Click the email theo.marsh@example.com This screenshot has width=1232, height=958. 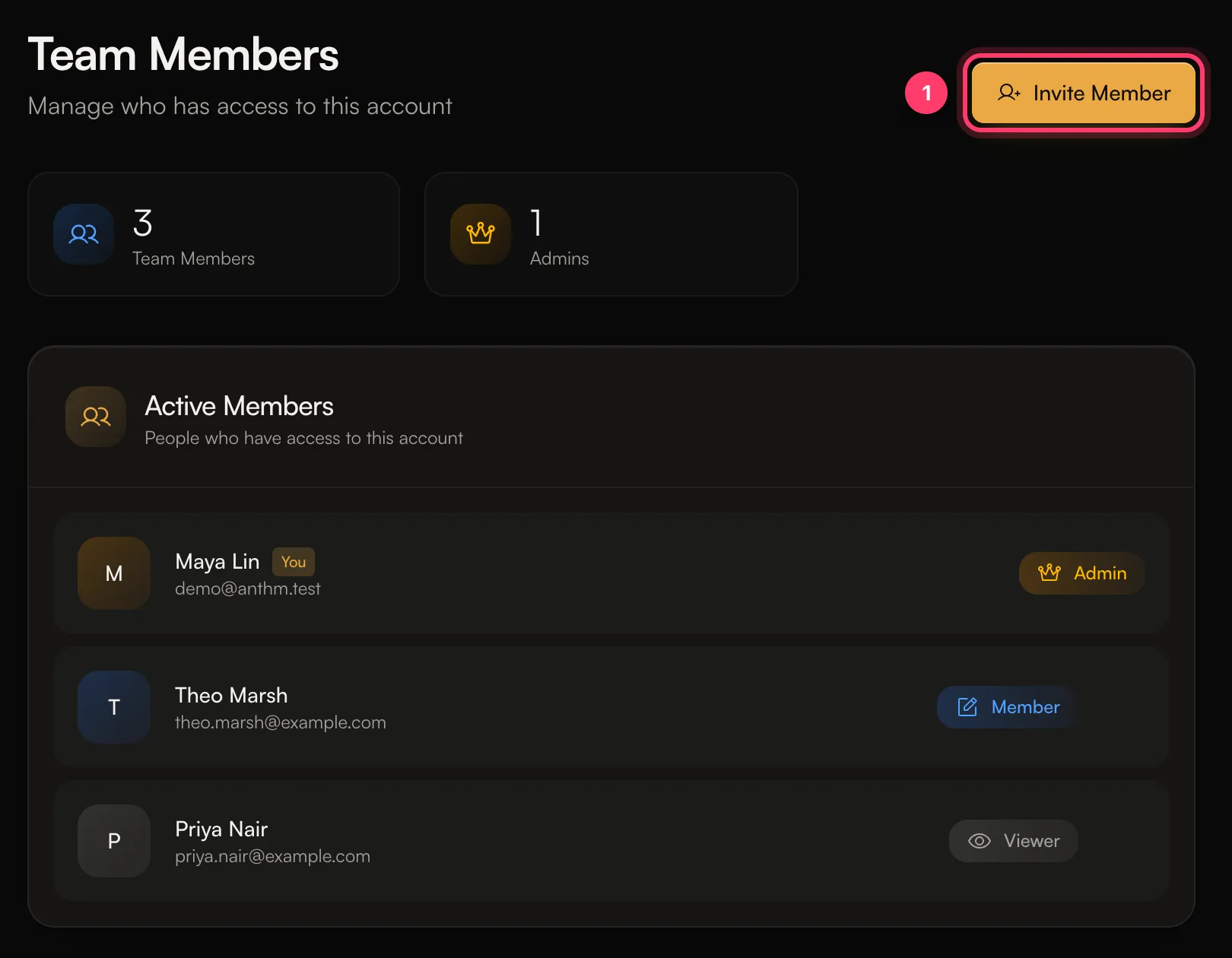(281, 722)
